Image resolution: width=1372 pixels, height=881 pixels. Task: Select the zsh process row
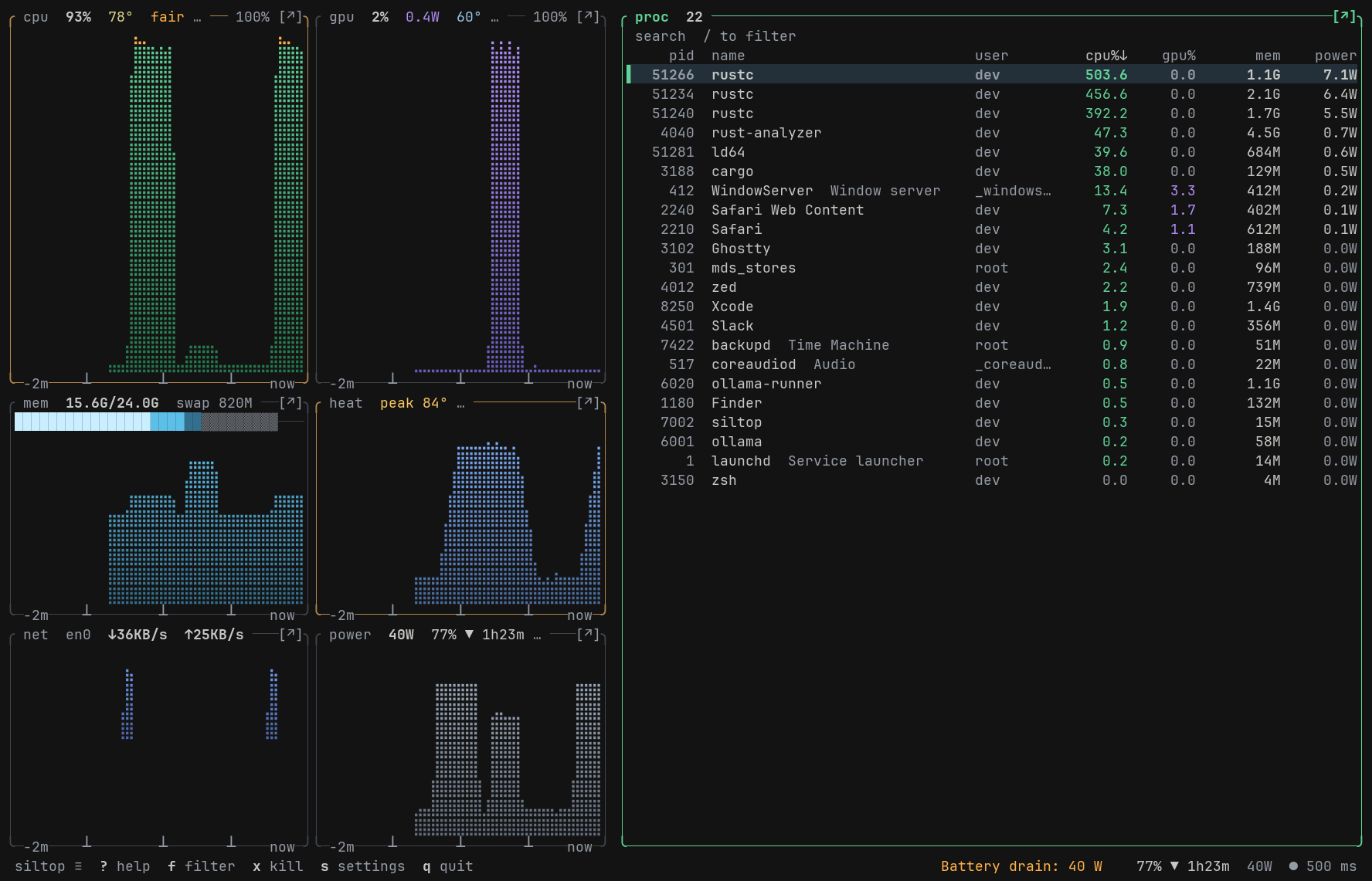(992, 480)
